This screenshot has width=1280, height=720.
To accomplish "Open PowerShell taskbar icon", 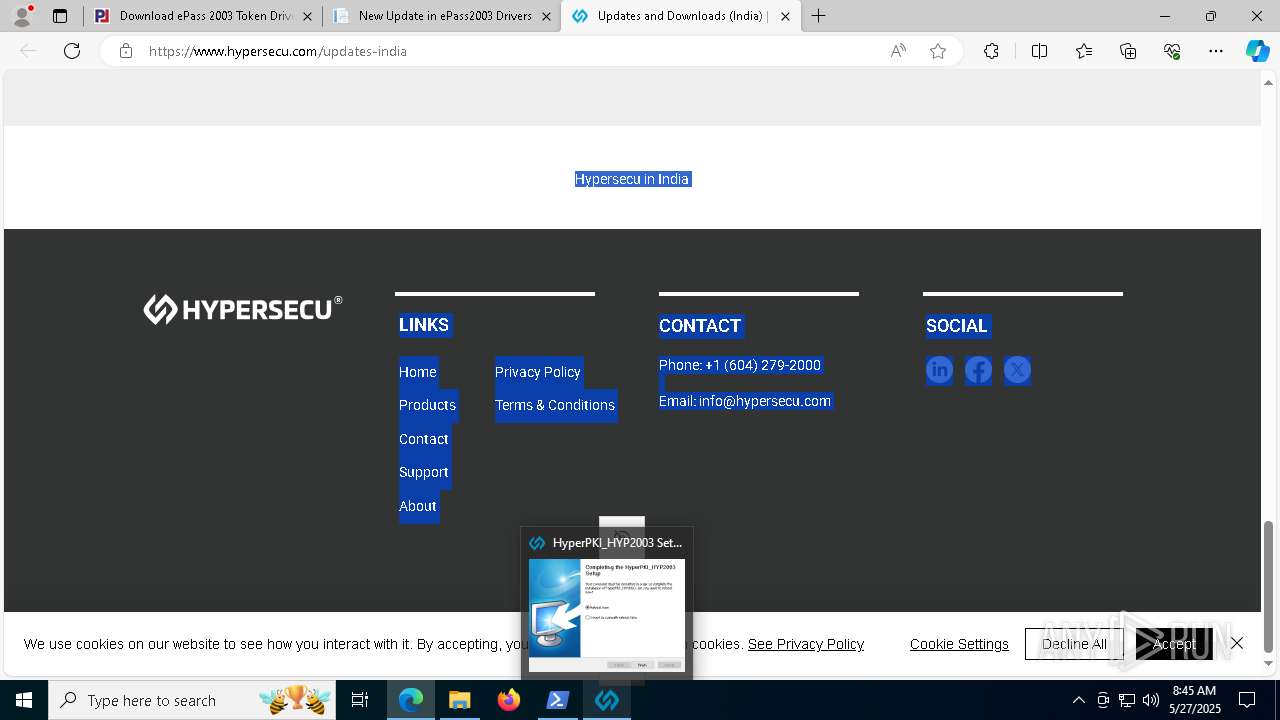I will tap(558, 700).
